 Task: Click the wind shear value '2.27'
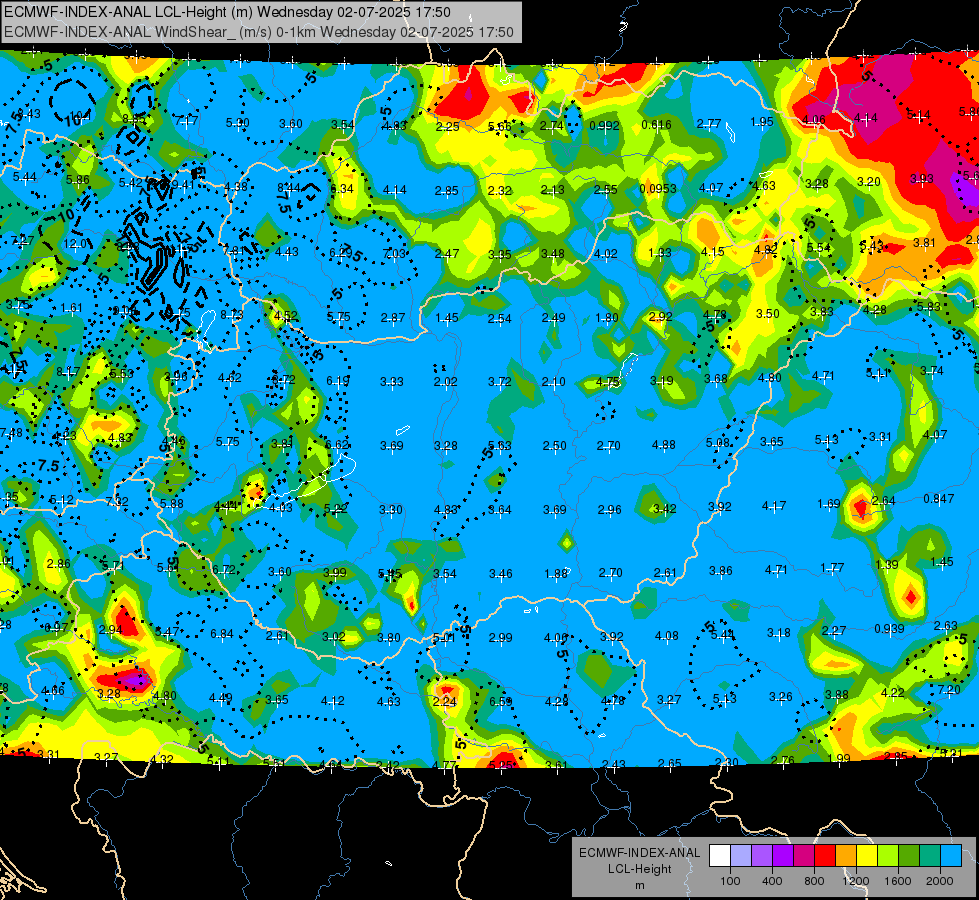click(x=834, y=631)
